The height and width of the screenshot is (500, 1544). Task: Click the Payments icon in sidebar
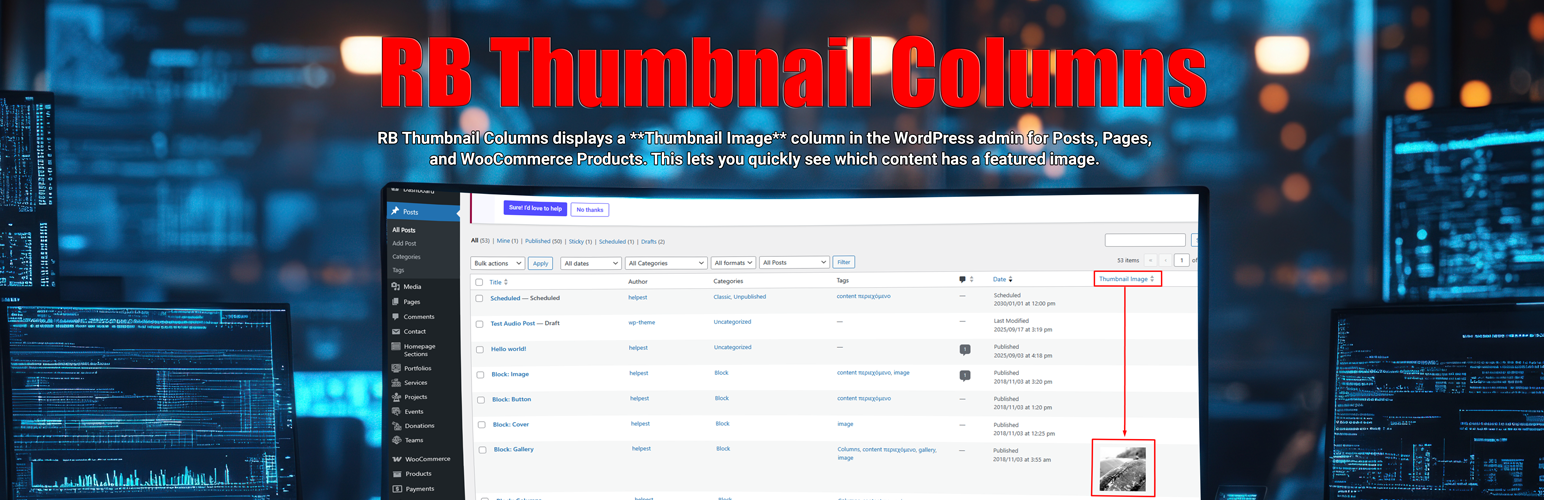click(397, 489)
